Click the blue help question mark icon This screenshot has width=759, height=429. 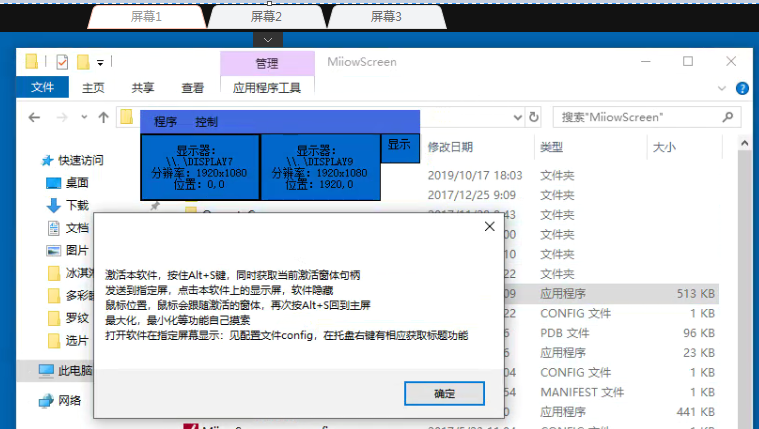click(742, 88)
